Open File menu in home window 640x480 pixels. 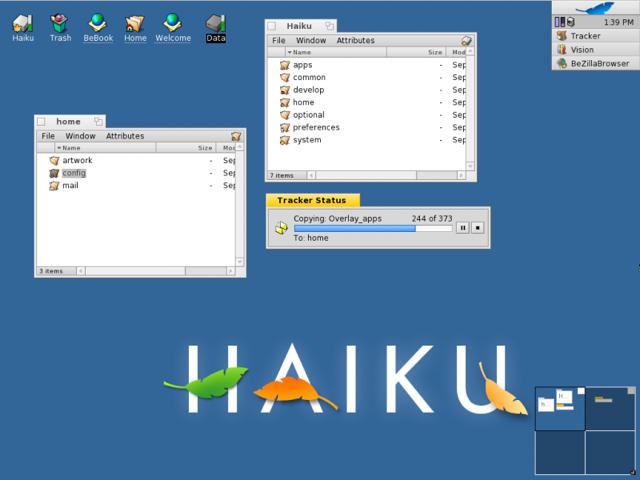pos(48,136)
